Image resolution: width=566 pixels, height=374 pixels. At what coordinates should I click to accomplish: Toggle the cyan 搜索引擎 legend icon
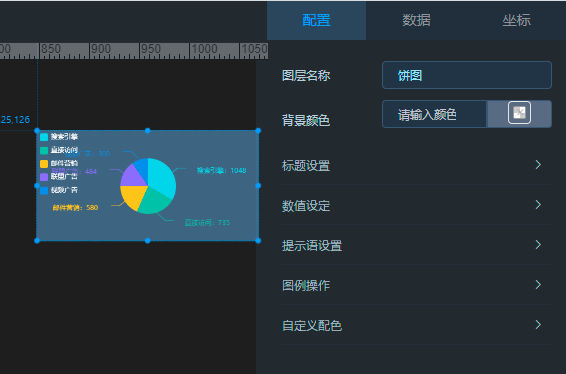coord(44,137)
